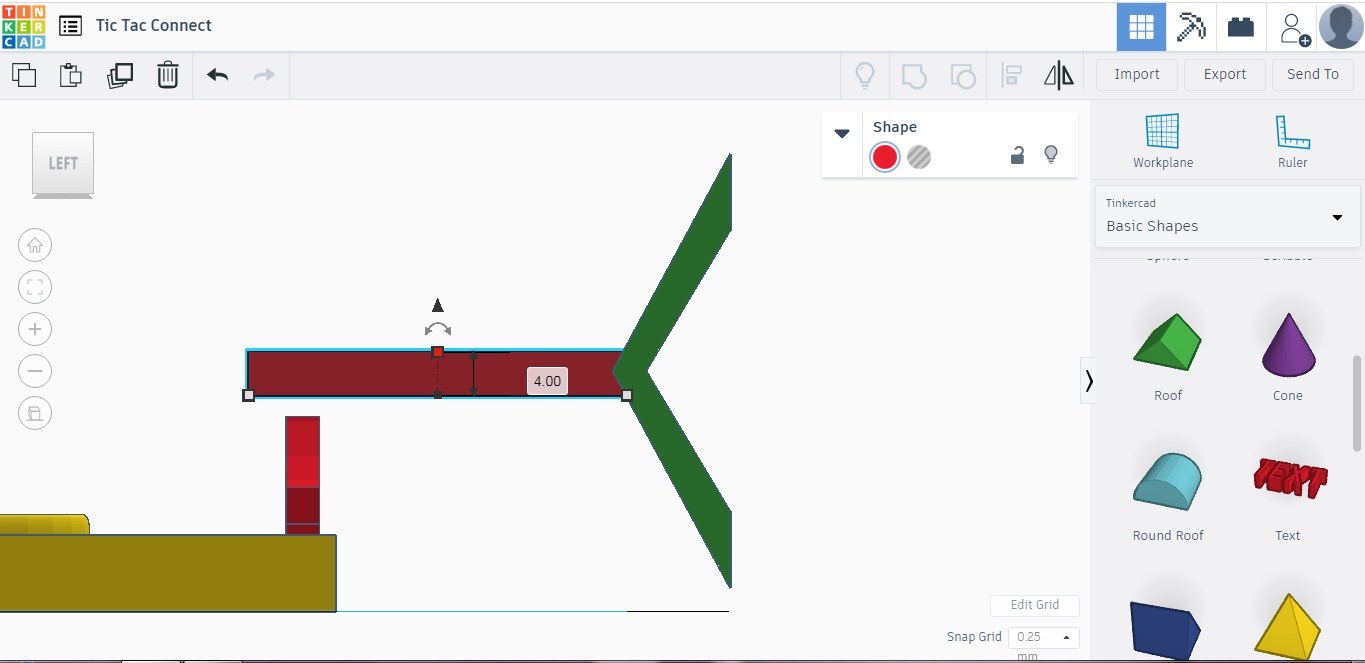Click the Delete icon in the toolbar
The width and height of the screenshot is (1365, 663).
click(167, 74)
